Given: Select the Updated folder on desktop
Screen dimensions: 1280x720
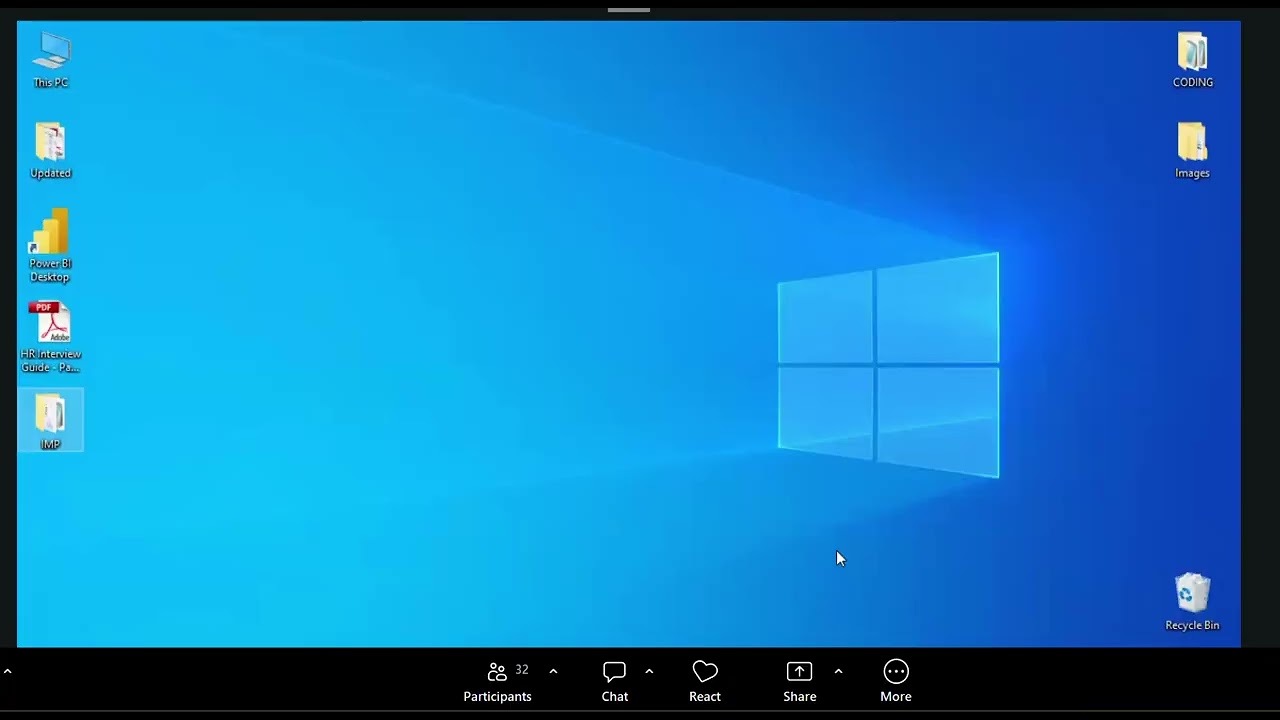Looking at the screenshot, I should point(50,151).
